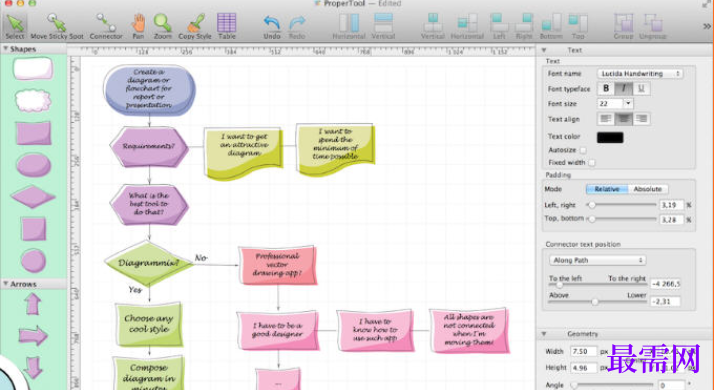Viewport: 719px width, 390px height.
Task: Select the 'Choose any cool style' box
Action: tap(149, 324)
